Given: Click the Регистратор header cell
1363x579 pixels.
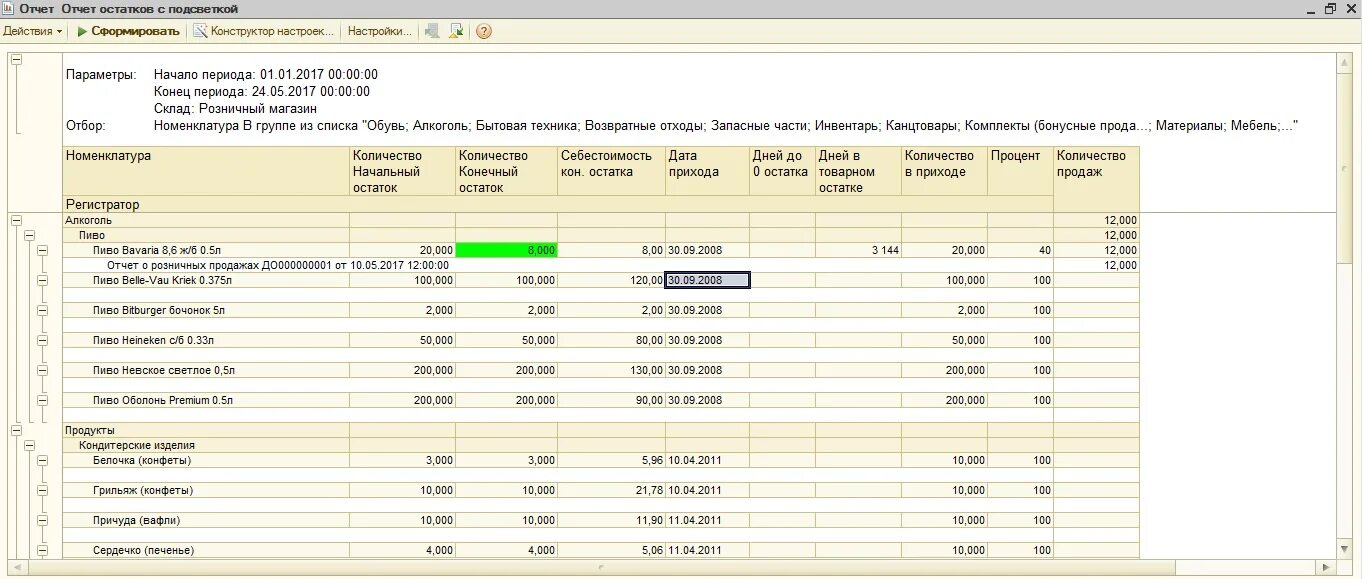Looking at the screenshot, I should coord(558,204).
